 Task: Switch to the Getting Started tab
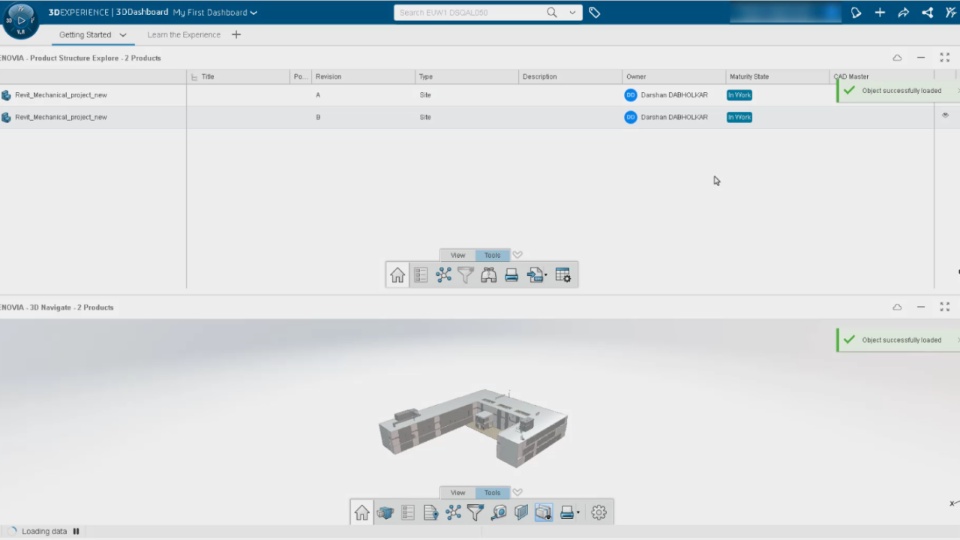tap(85, 35)
